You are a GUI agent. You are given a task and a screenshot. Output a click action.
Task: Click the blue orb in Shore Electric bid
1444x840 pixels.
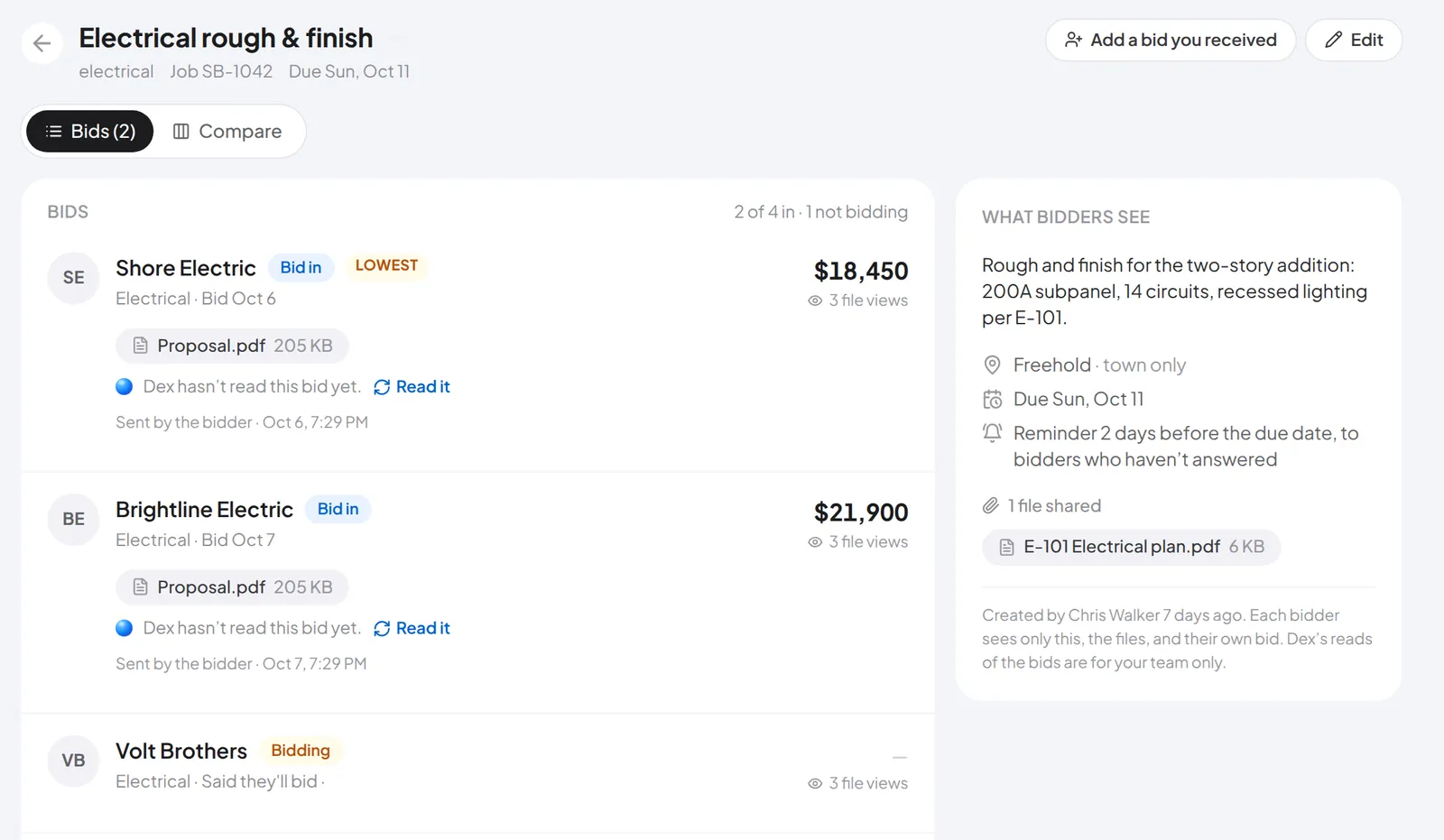pos(125,387)
